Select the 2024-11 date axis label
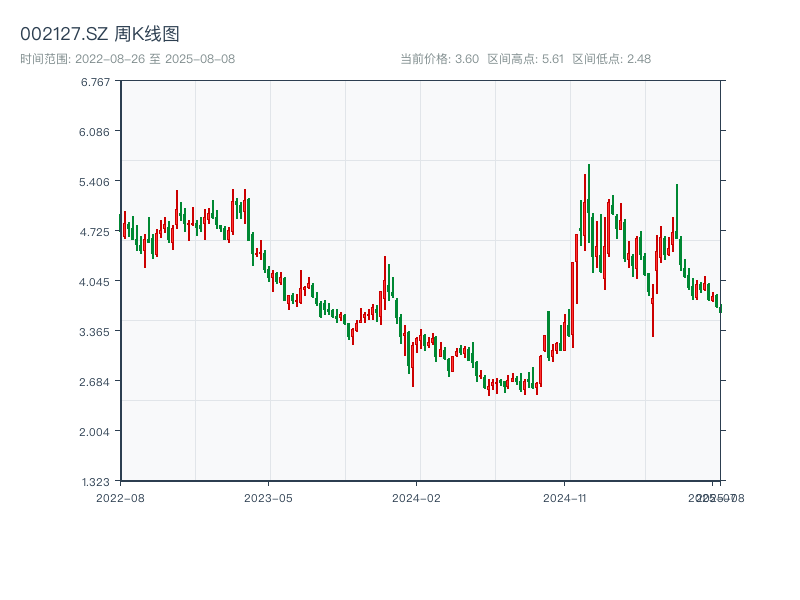Image resolution: width=800 pixels, height=600 pixels. click(x=565, y=497)
